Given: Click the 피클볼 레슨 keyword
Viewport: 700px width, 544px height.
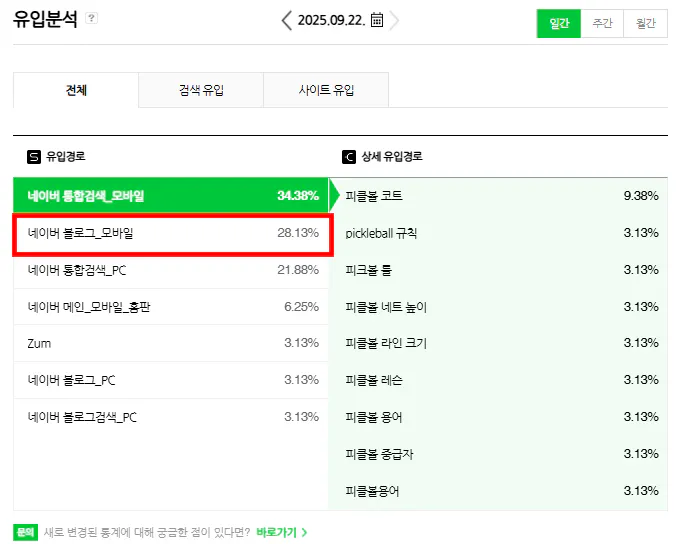Looking at the screenshot, I should click(374, 380).
